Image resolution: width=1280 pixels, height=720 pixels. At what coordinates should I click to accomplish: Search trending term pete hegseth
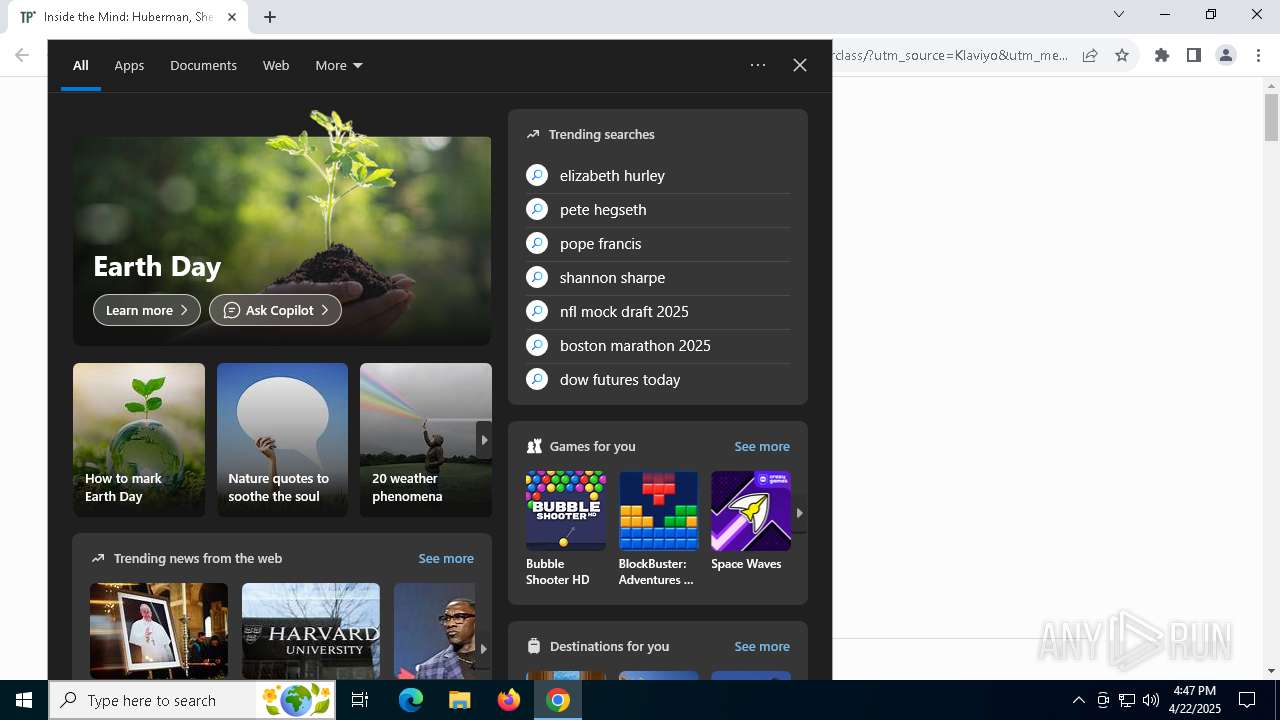coord(658,209)
